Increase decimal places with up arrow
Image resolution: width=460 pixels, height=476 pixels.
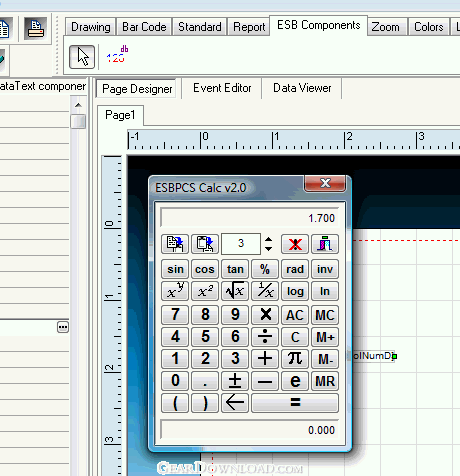click(268, 239)
